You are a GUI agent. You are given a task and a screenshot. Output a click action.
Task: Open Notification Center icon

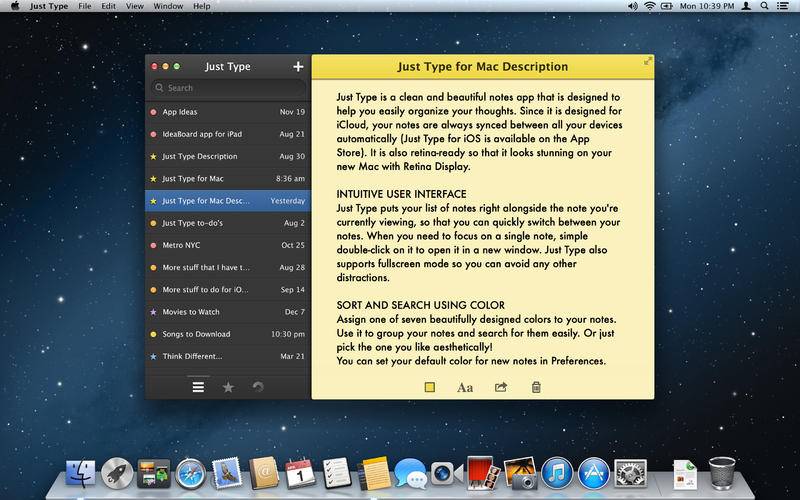coord(782,6)
